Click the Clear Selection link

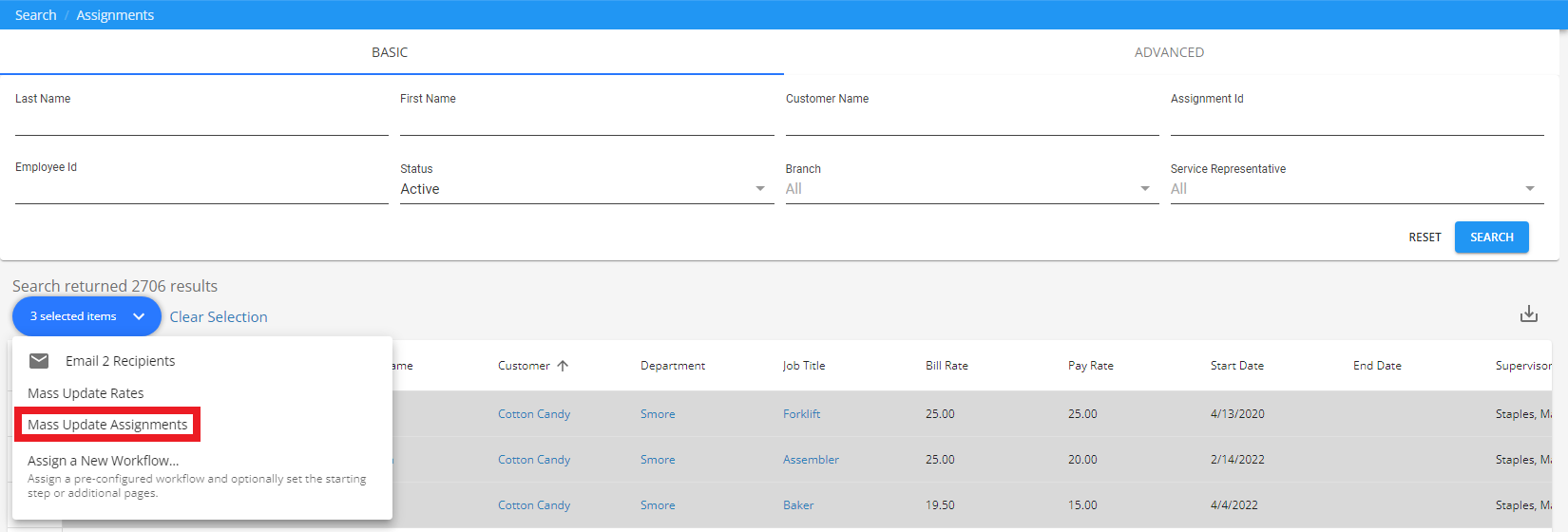coord(219,317)
